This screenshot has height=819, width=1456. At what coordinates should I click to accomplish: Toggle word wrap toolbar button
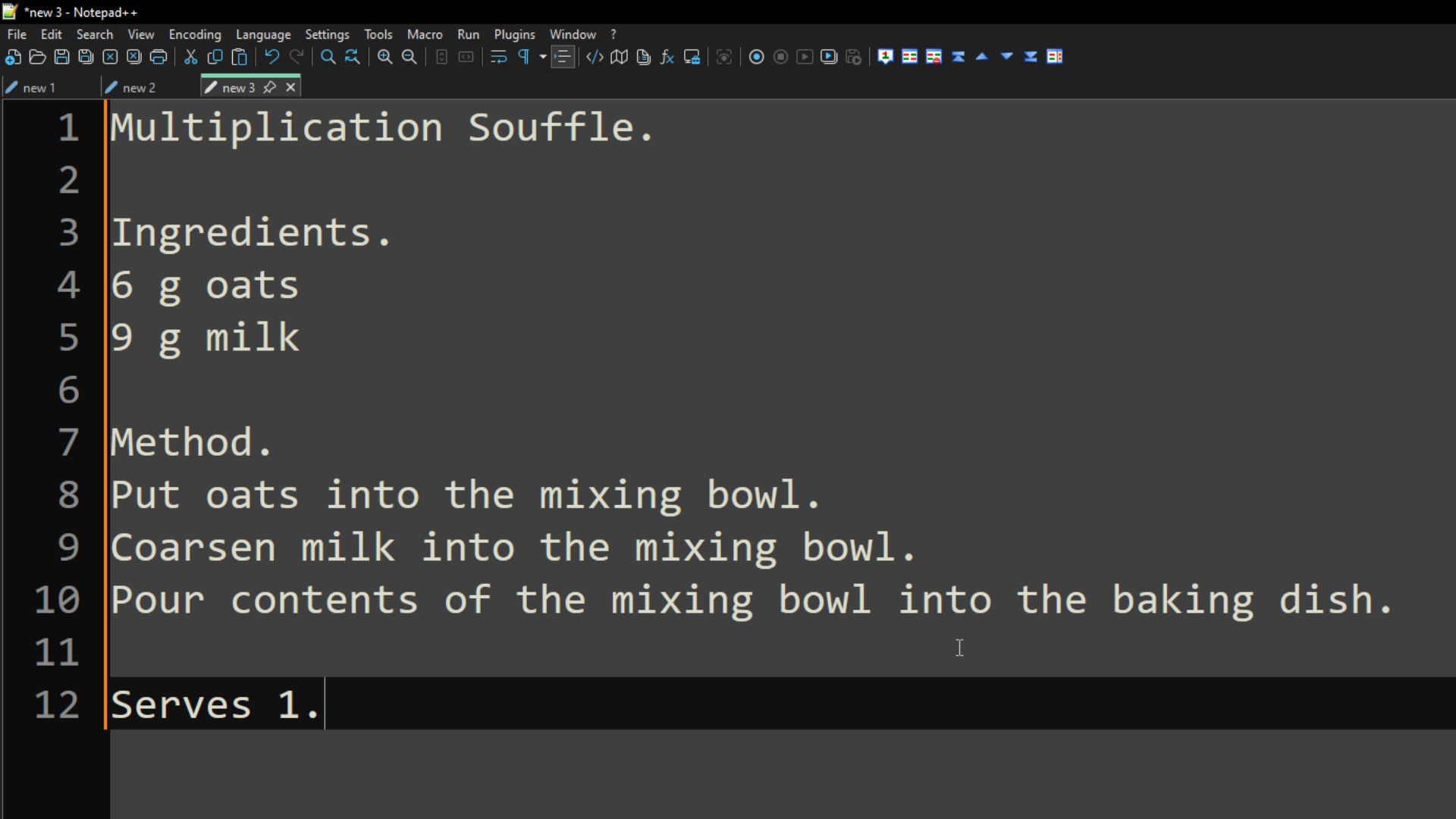(498, 57)
